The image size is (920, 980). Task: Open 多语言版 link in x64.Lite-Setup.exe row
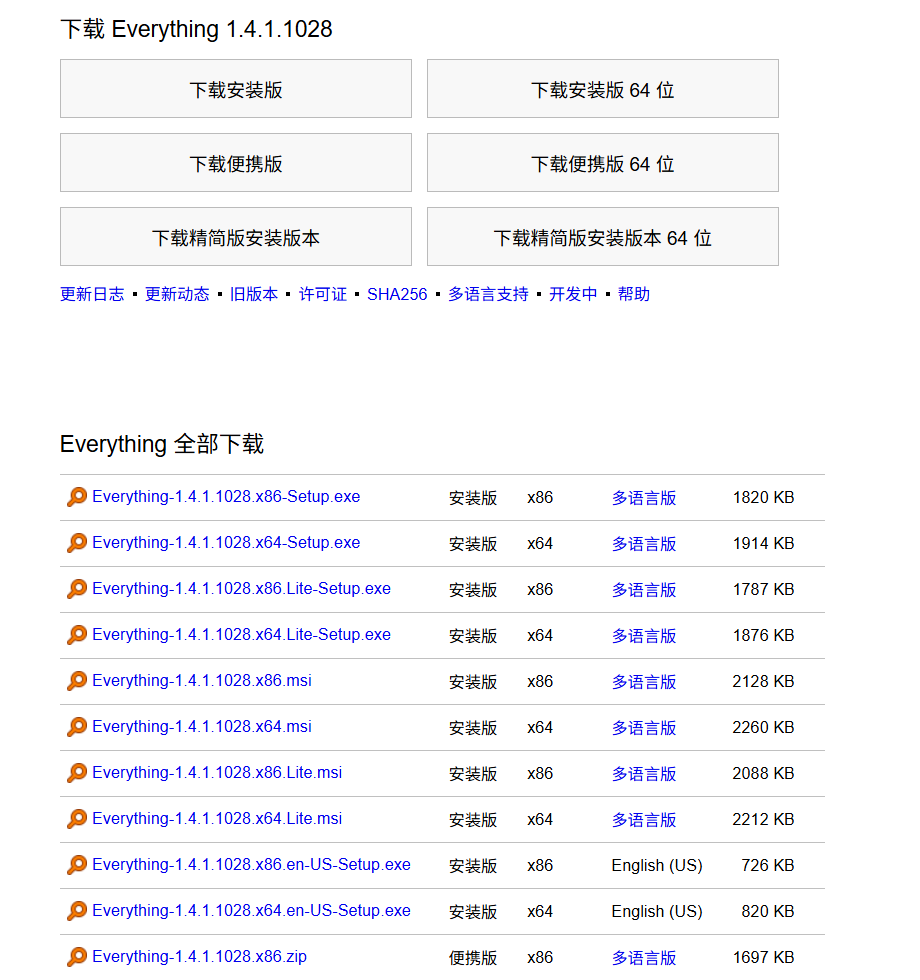click(644, 636)
